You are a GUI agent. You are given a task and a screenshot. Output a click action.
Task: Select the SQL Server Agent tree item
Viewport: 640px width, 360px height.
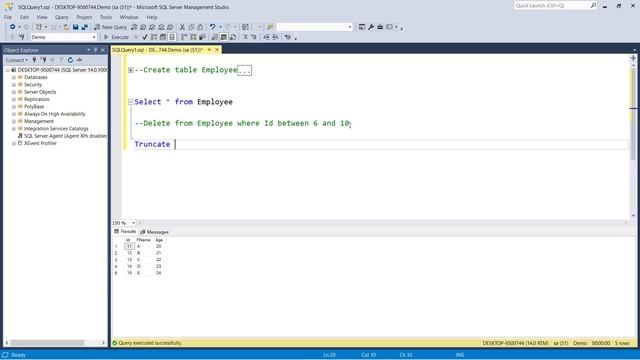(65, 136)
